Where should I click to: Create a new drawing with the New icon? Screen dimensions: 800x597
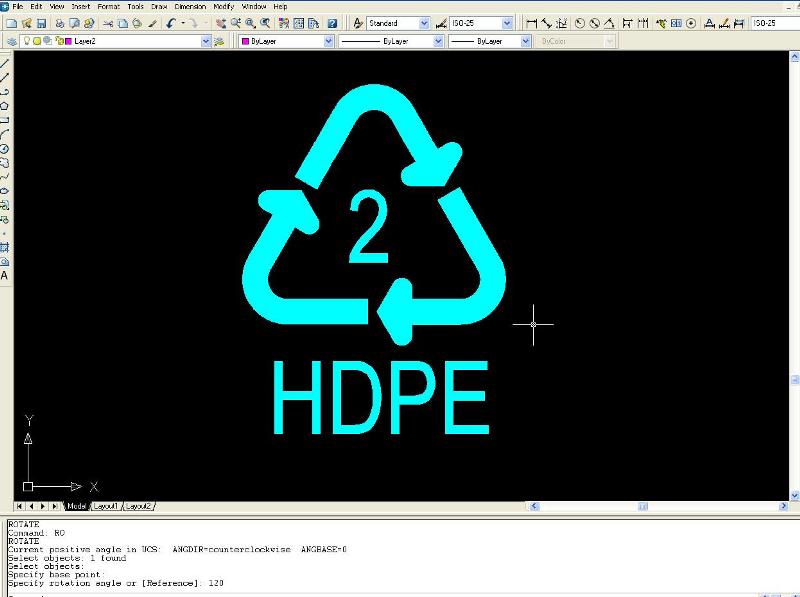pos(11,23)
